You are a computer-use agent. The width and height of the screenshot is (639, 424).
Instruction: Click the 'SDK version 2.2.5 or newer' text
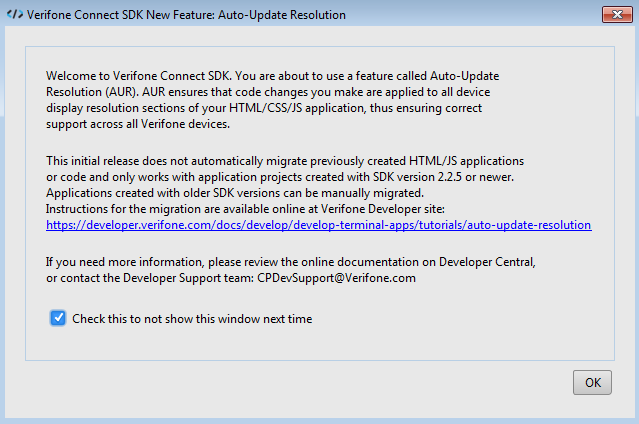443,177
